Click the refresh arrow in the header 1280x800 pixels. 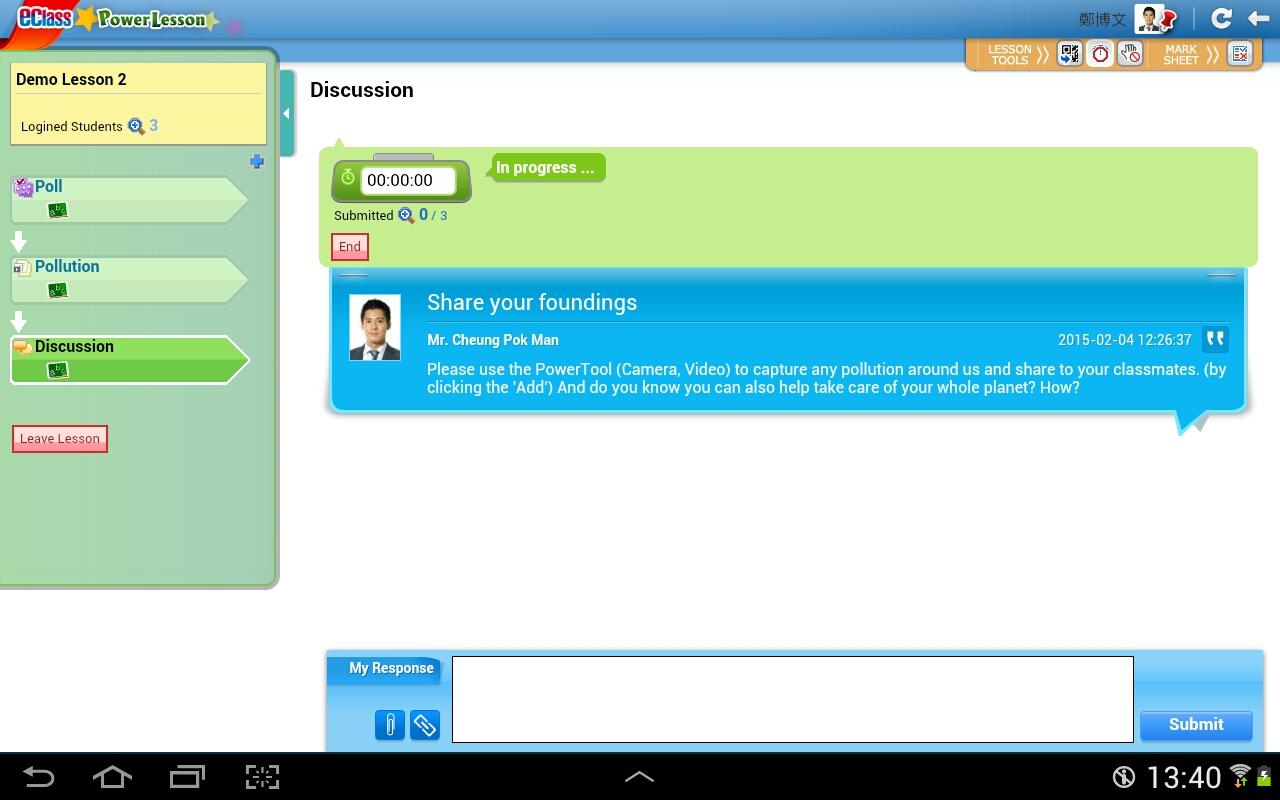pos(1221,18)
